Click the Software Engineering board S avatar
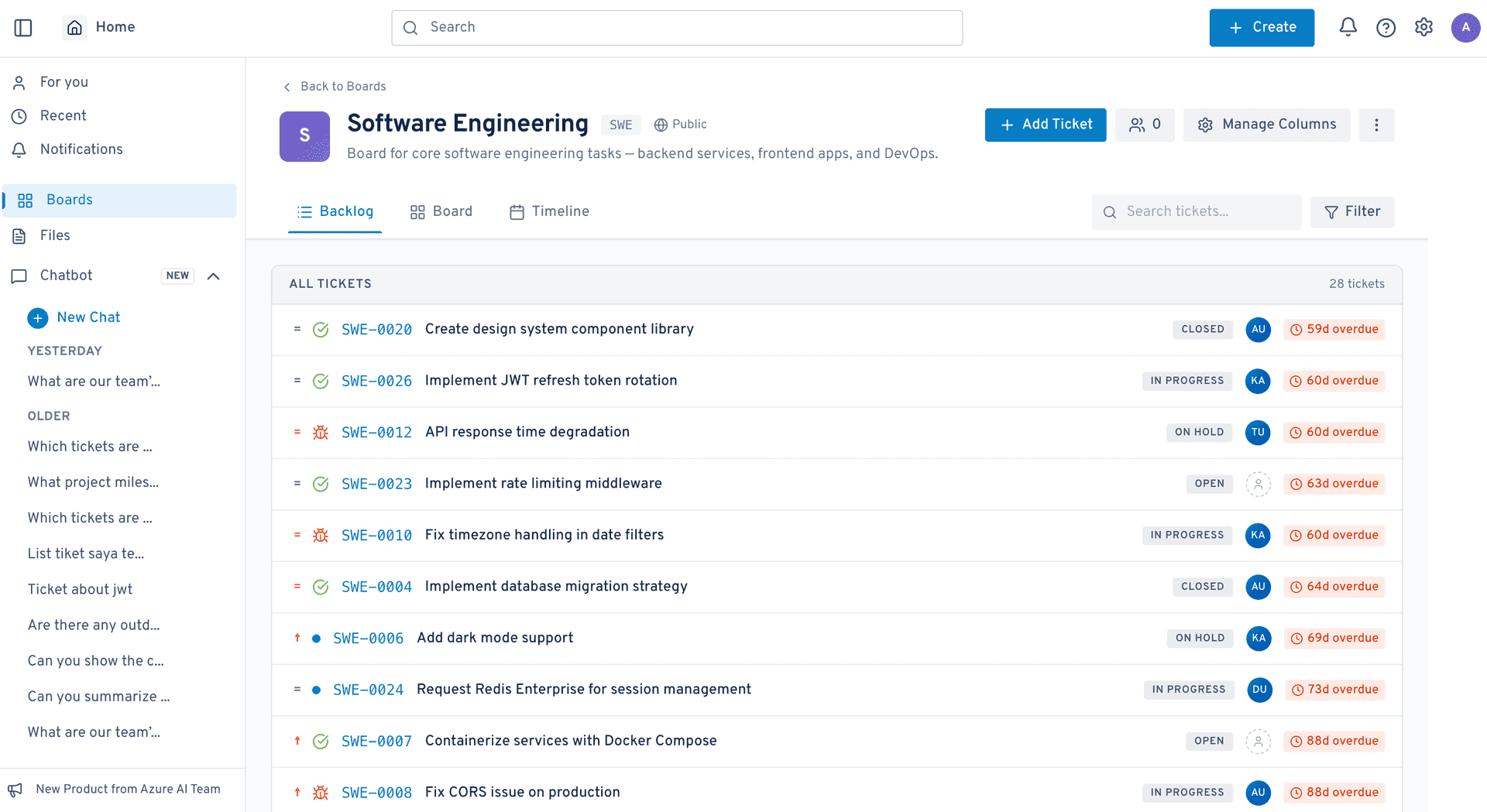Screen dimensions: 1487x812 tap(304, 136)
